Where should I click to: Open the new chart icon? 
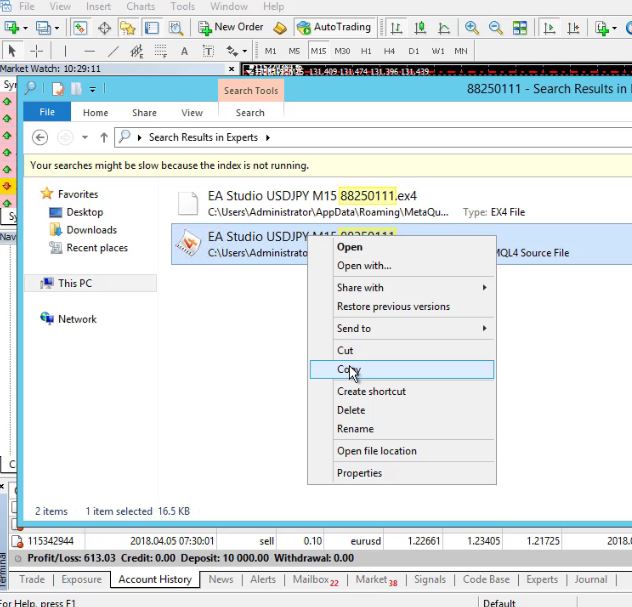tap(11, 28)
